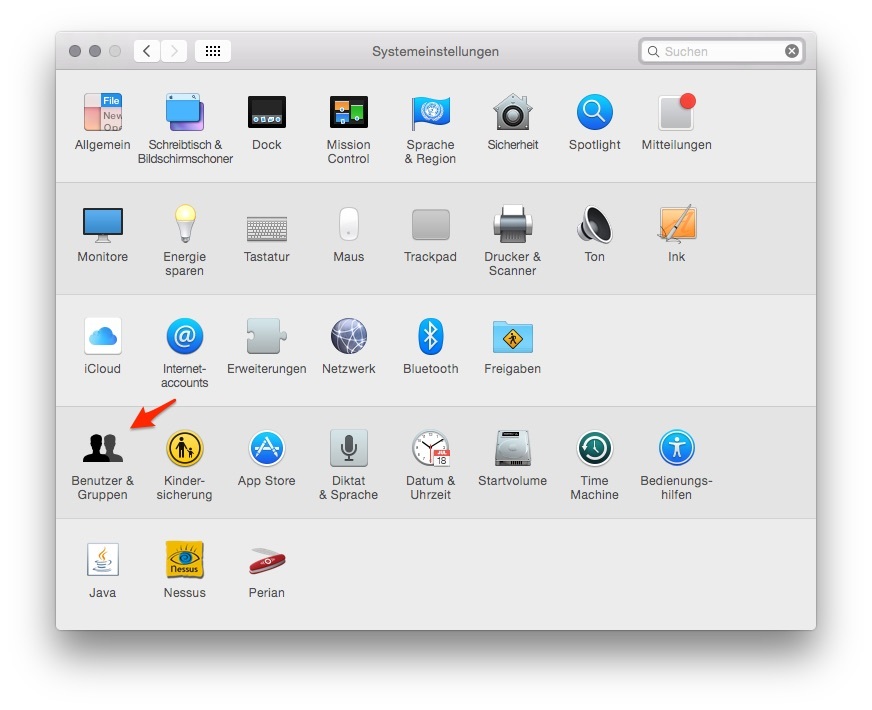
Task: Open the Nessus preference pane
Action: pos(184,561)
